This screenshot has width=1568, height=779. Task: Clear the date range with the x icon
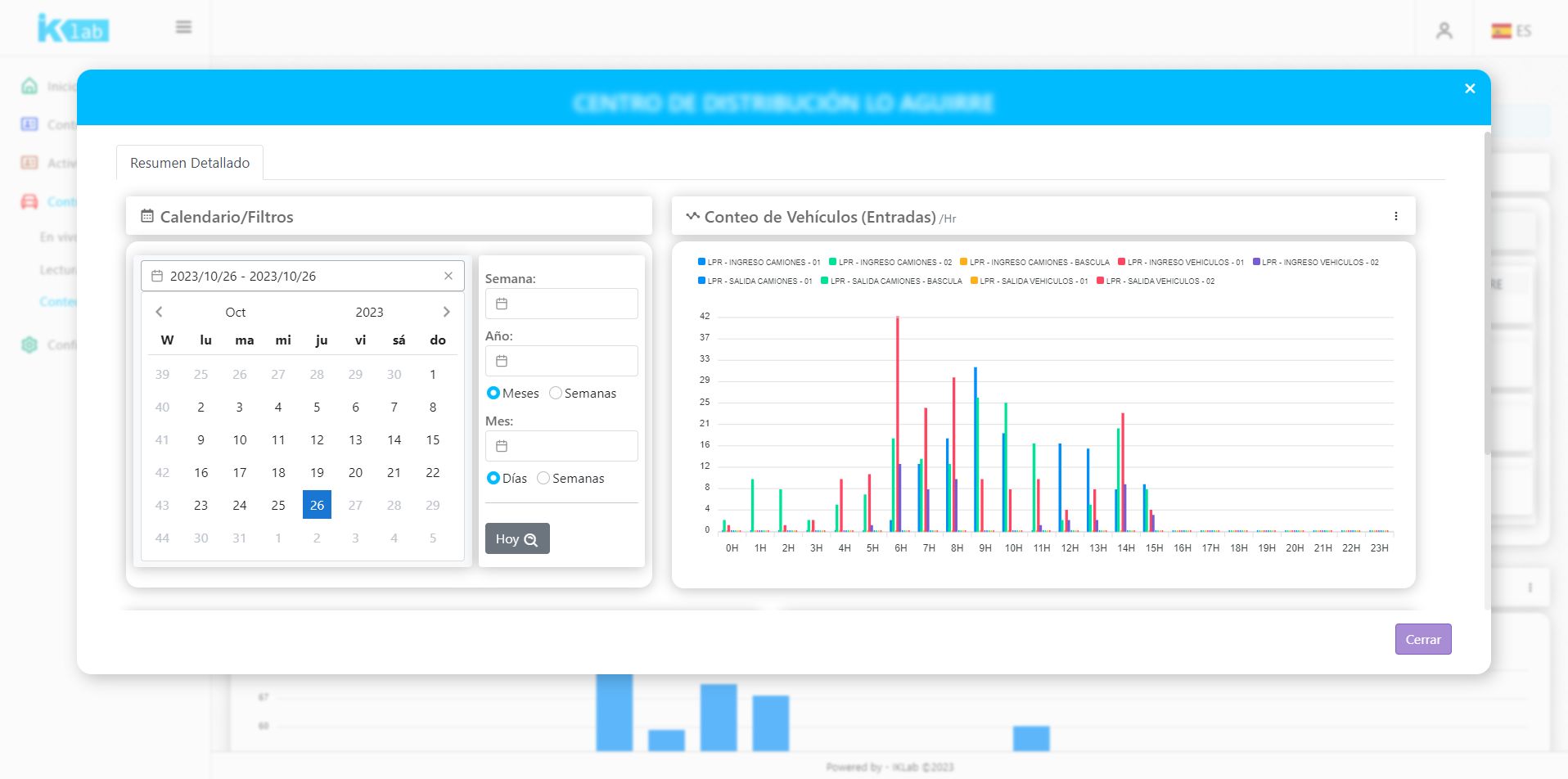[x=448, y=276]
